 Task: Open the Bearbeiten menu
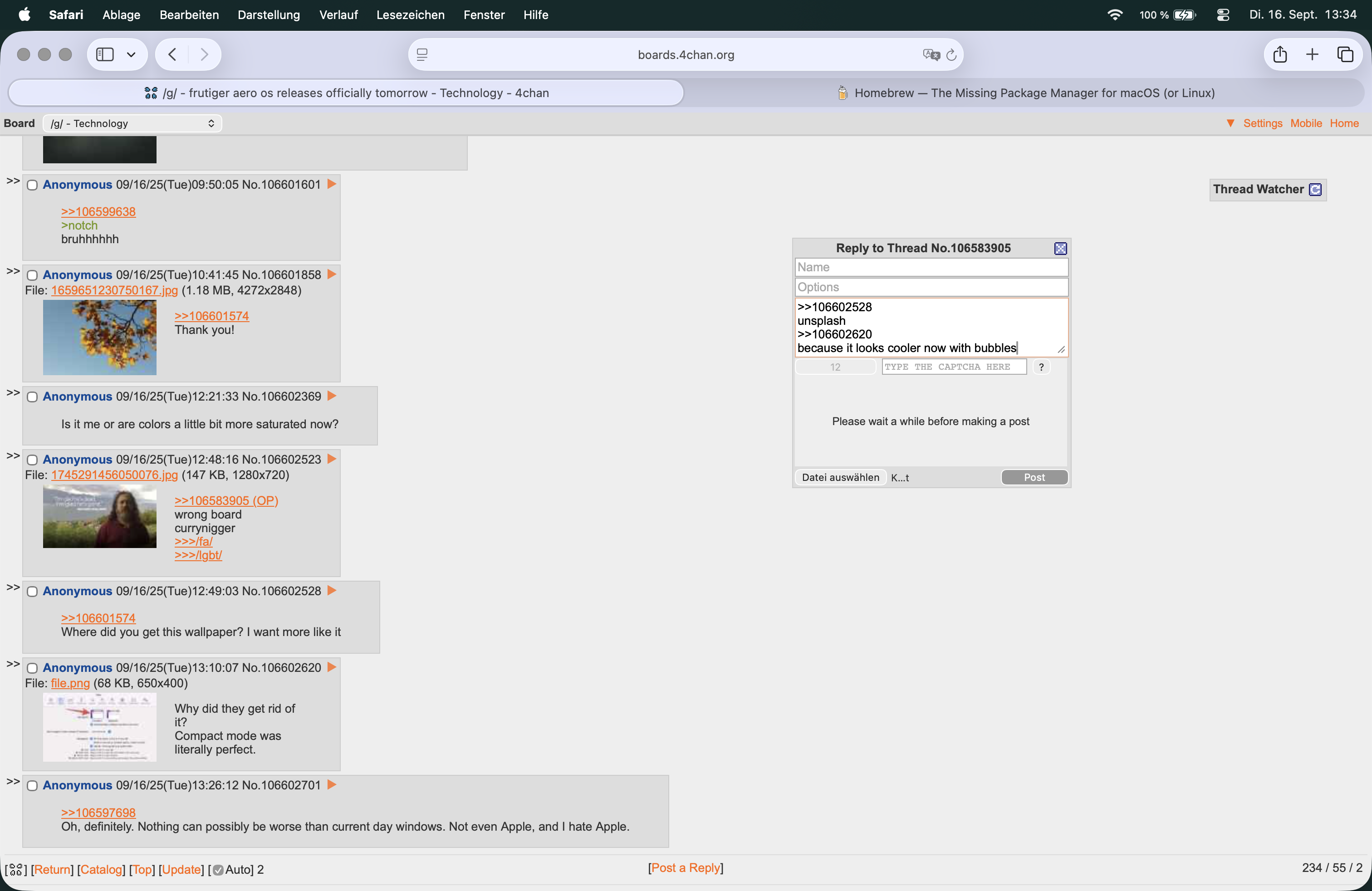click(x=189, y=15)
